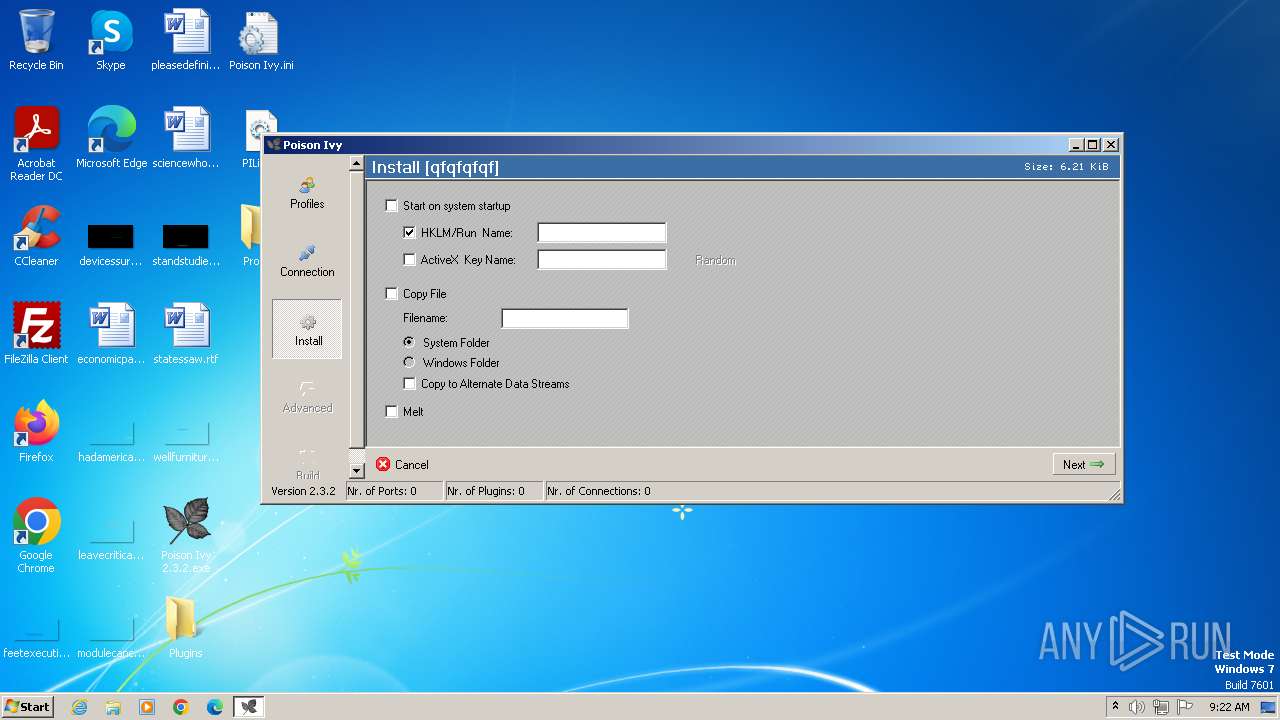1280x720 pixels.
Task: Select statessaw.rtf desktop document
Action: [x=186, y=334]
